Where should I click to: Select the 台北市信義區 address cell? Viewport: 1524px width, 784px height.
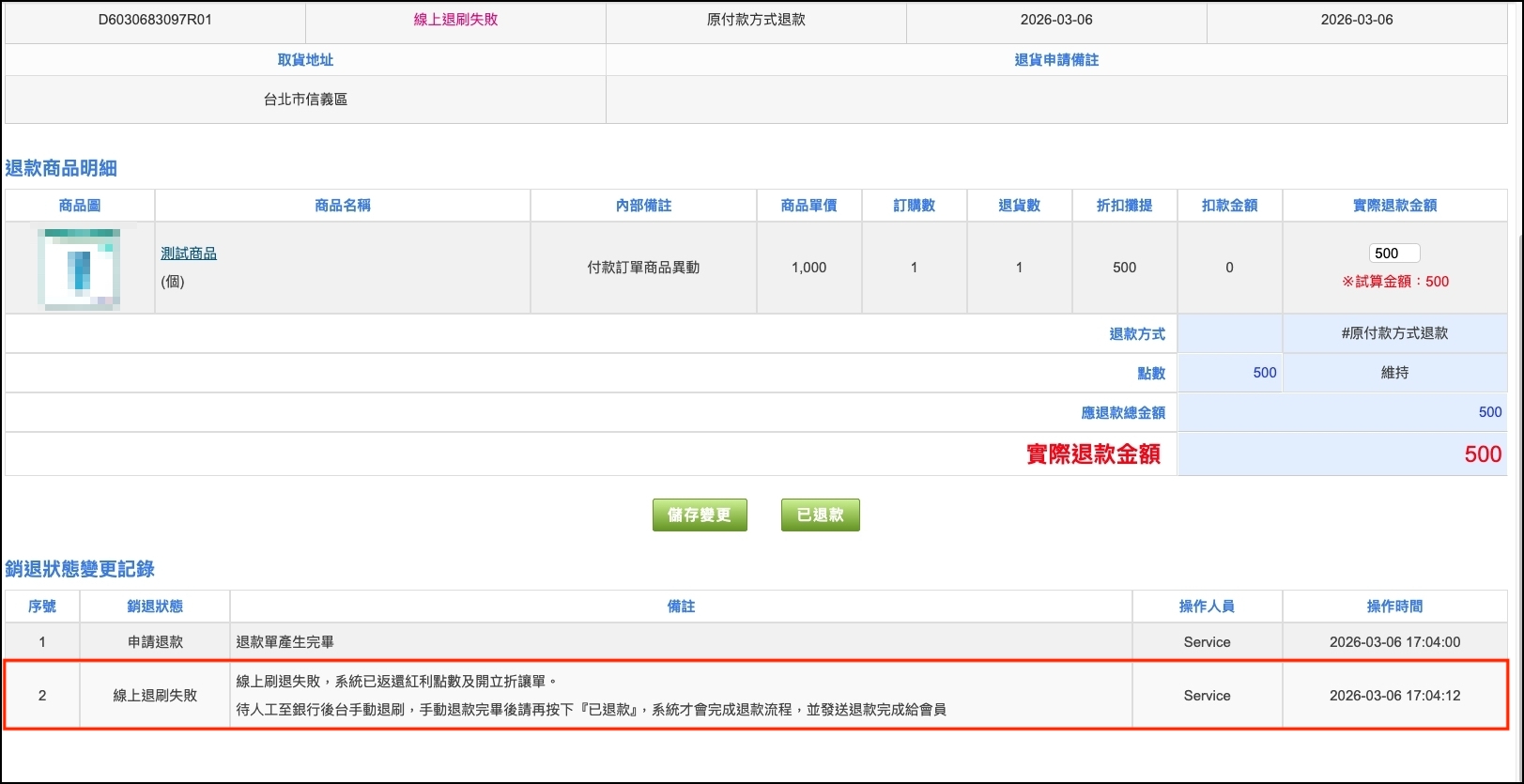[305, 100]
